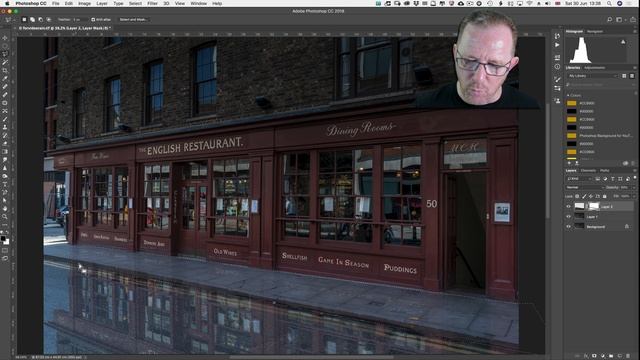Viewport: 640px width, 360px height.
Task: Open the Photoshop search icon in options bar
Action: pyautogui.click(x=609, y=20)
